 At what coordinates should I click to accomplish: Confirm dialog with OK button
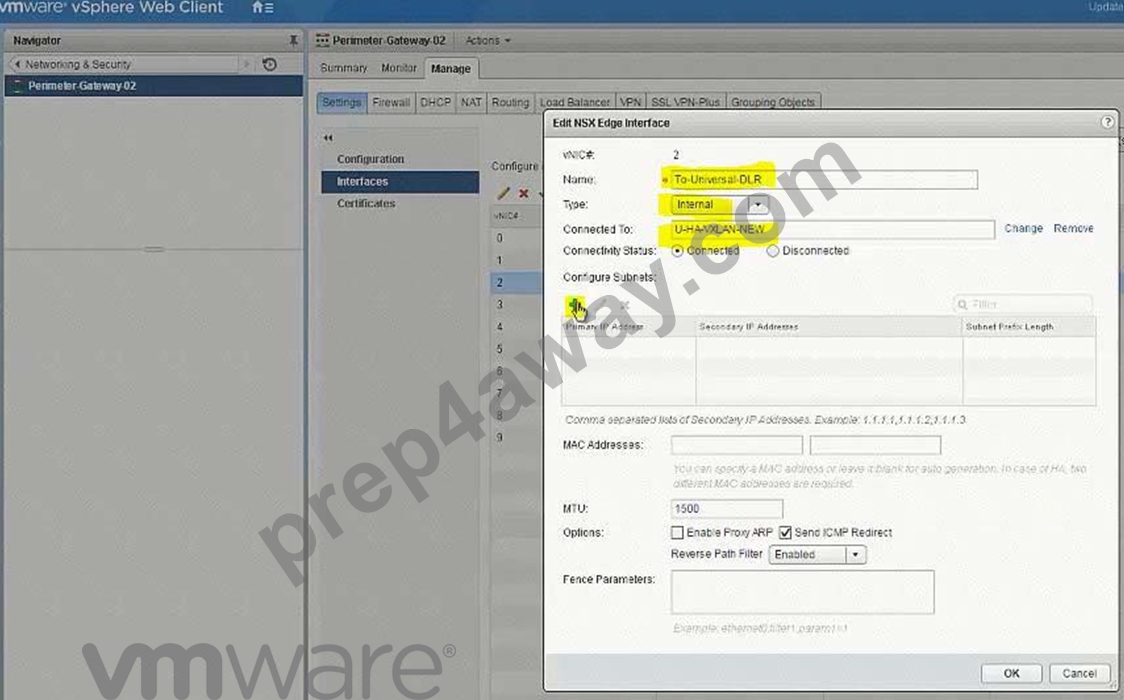(1011, 673)
